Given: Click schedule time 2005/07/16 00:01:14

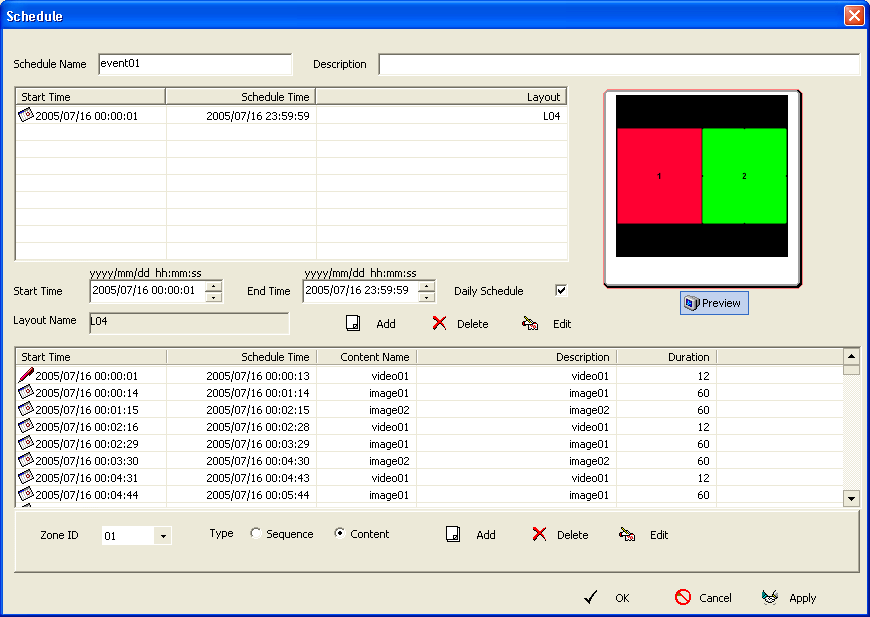Looking at the screenshot, I should [257, 393].
